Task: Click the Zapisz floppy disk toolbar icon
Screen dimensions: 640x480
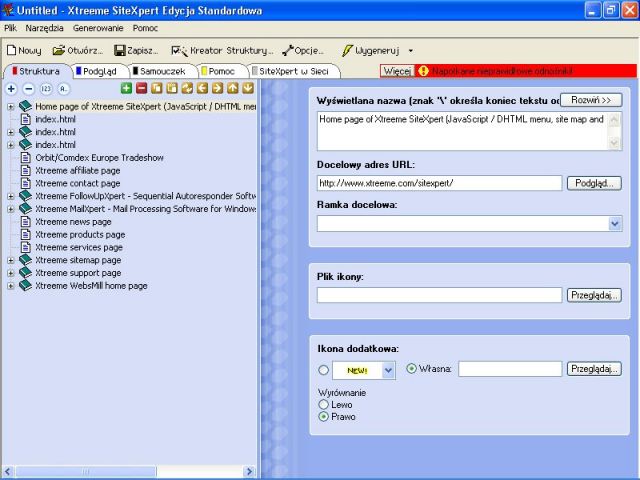Action: coord(120,51)
